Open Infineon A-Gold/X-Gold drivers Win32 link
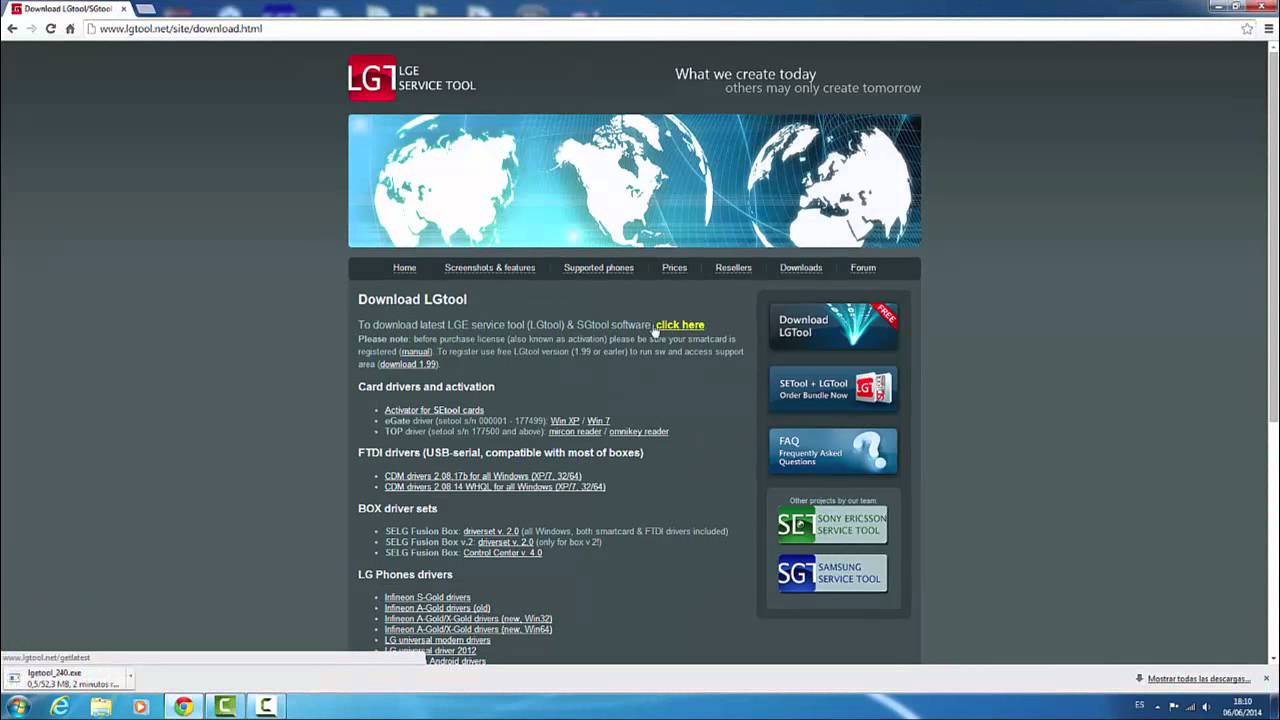Viewport: 1280px width, 720px height. click(468, 619)
